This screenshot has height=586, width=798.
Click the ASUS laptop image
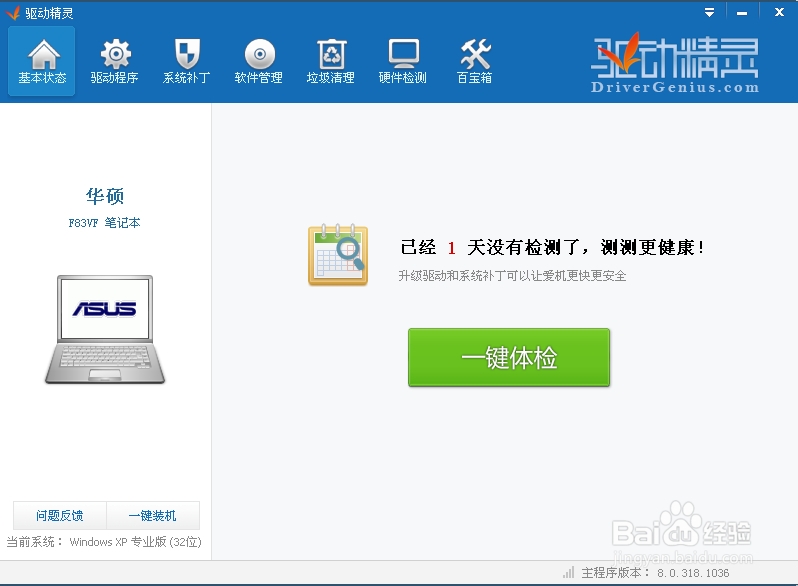point(105,329)
